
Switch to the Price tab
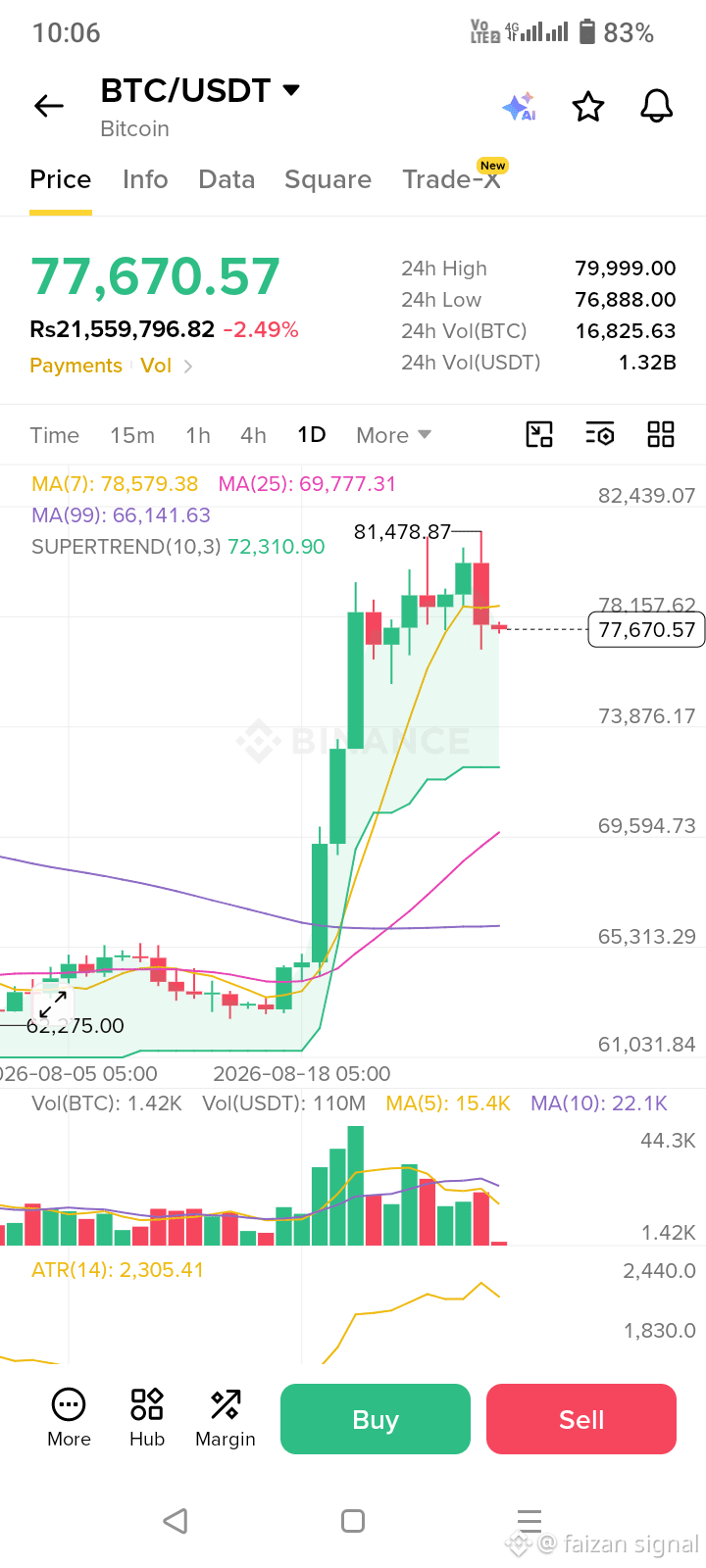coord(60,179)
